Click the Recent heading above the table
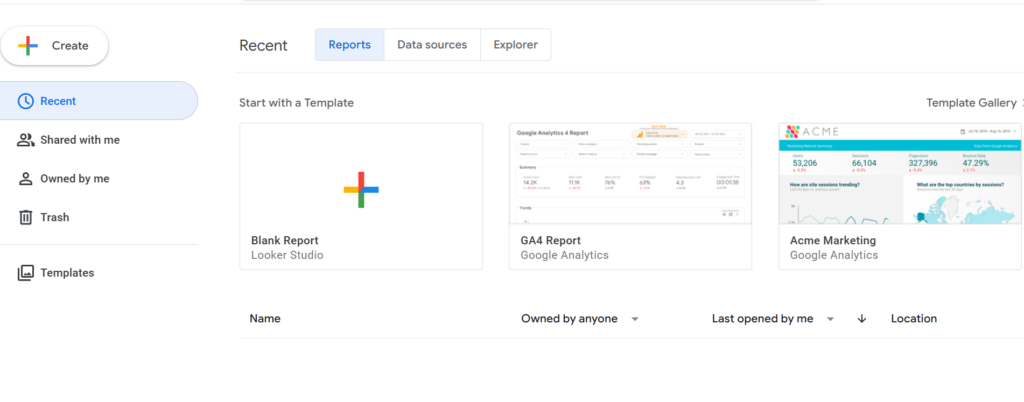This screenshot has height=402, width=1024. pos(263,45)
